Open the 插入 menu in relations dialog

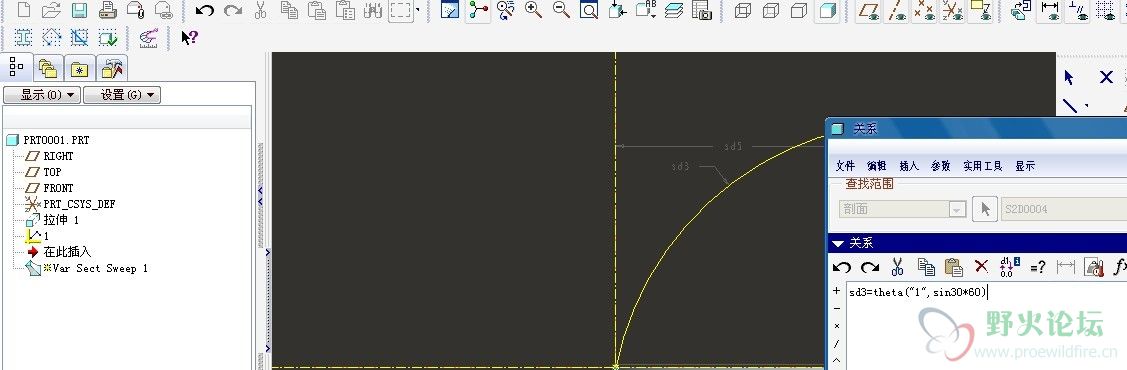(x=909, y=166)
